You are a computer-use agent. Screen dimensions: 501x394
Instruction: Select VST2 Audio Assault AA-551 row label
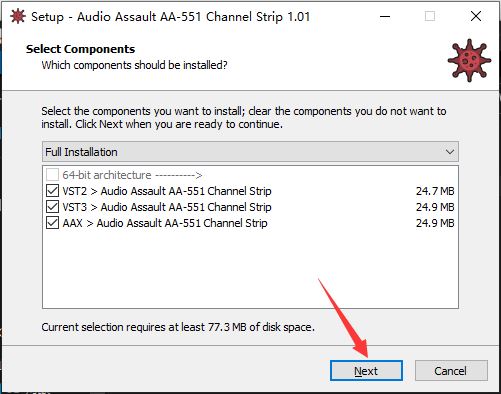[x=167, y=191]
